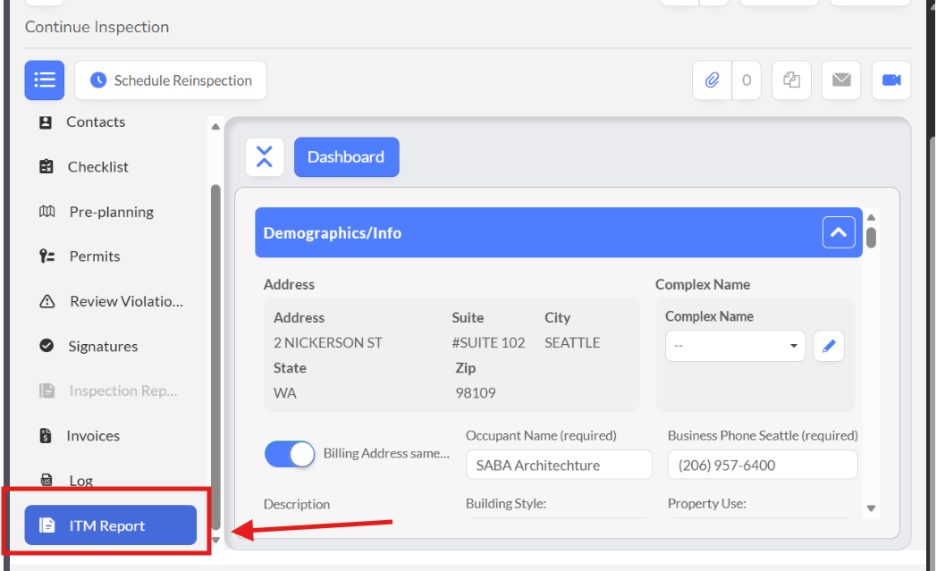The width and height of the screenshot is (936, 571).
Task: Open the ITM Report menu item
Action: pos(110,526)
